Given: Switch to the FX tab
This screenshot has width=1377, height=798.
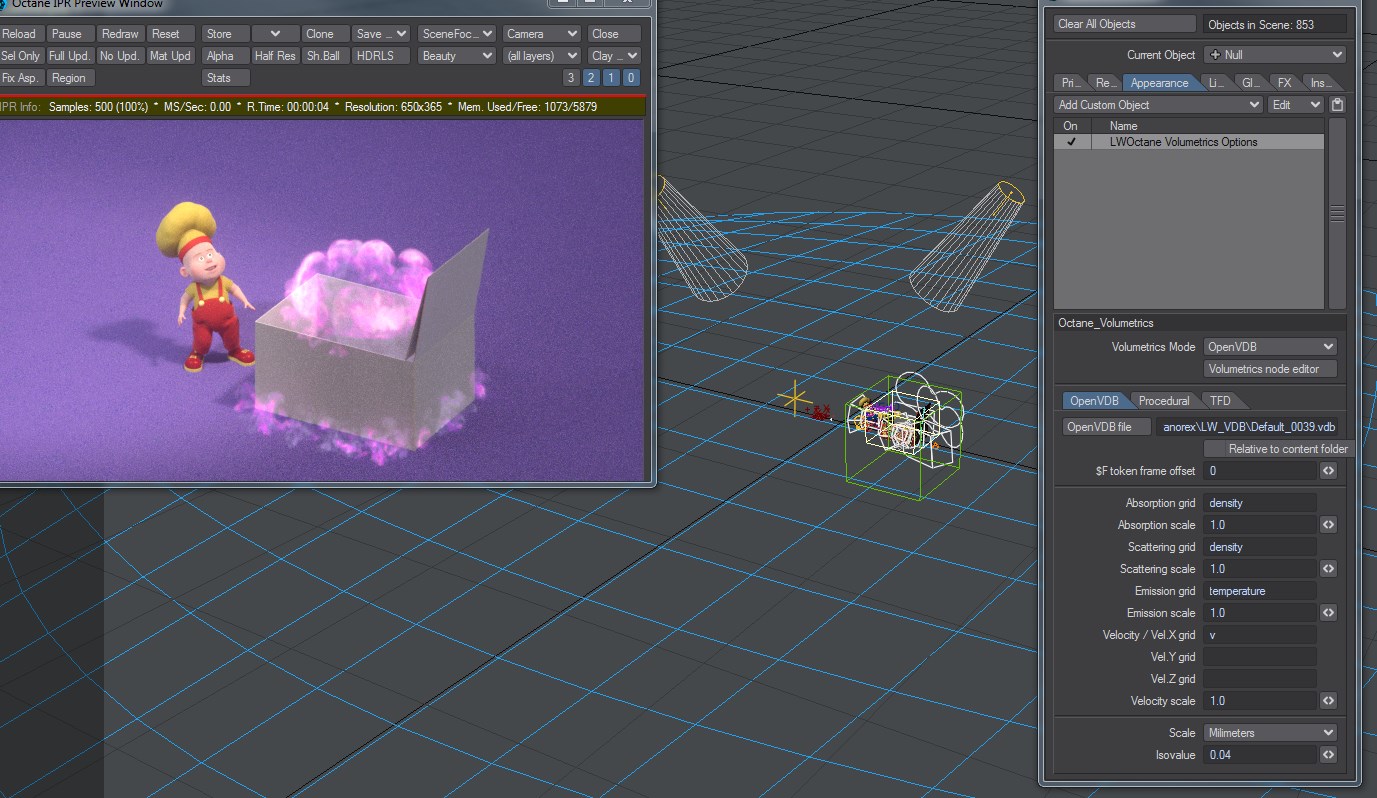Looking at the screenshot, I should click(1284, 83).
